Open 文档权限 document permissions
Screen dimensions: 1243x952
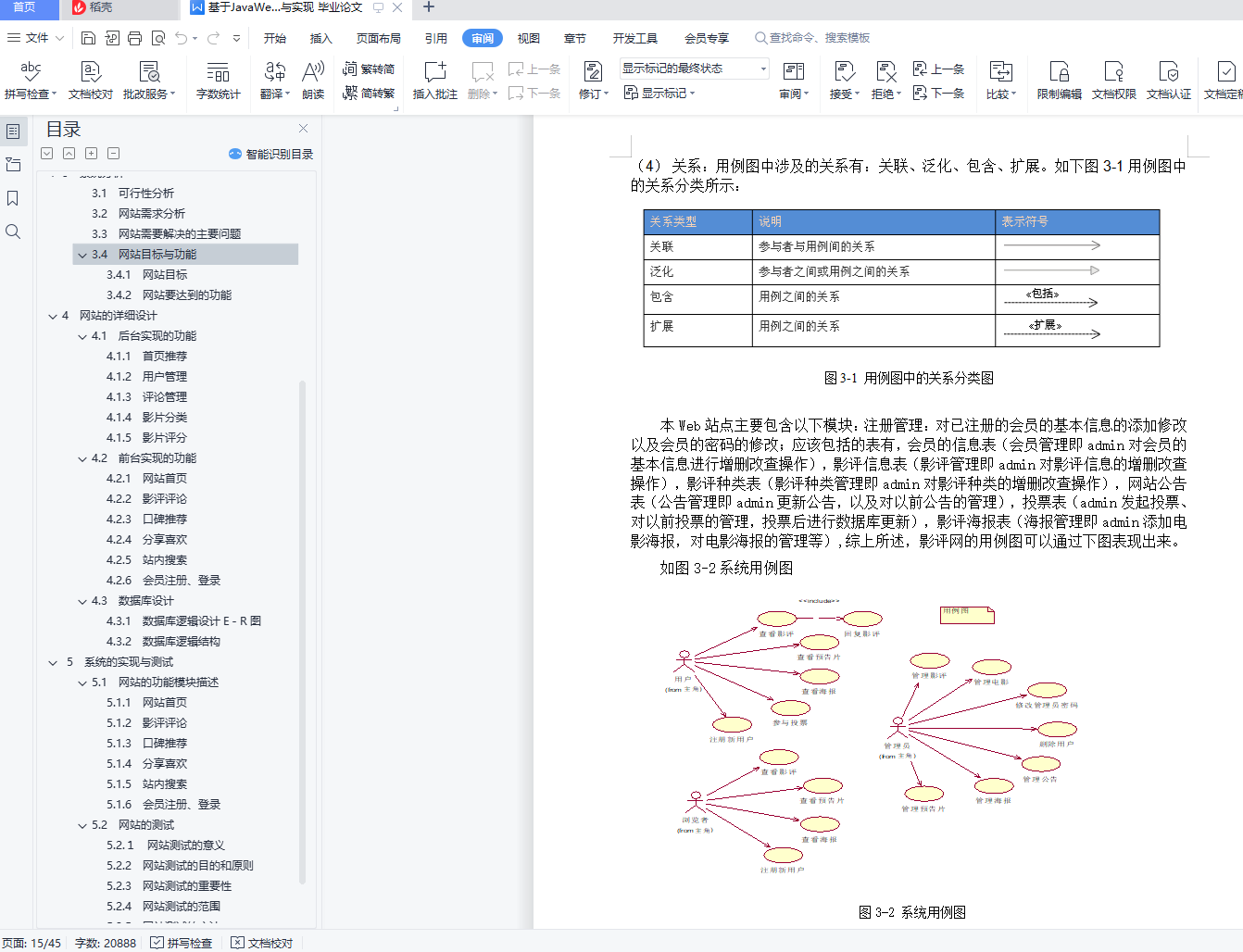(1113, 80)
